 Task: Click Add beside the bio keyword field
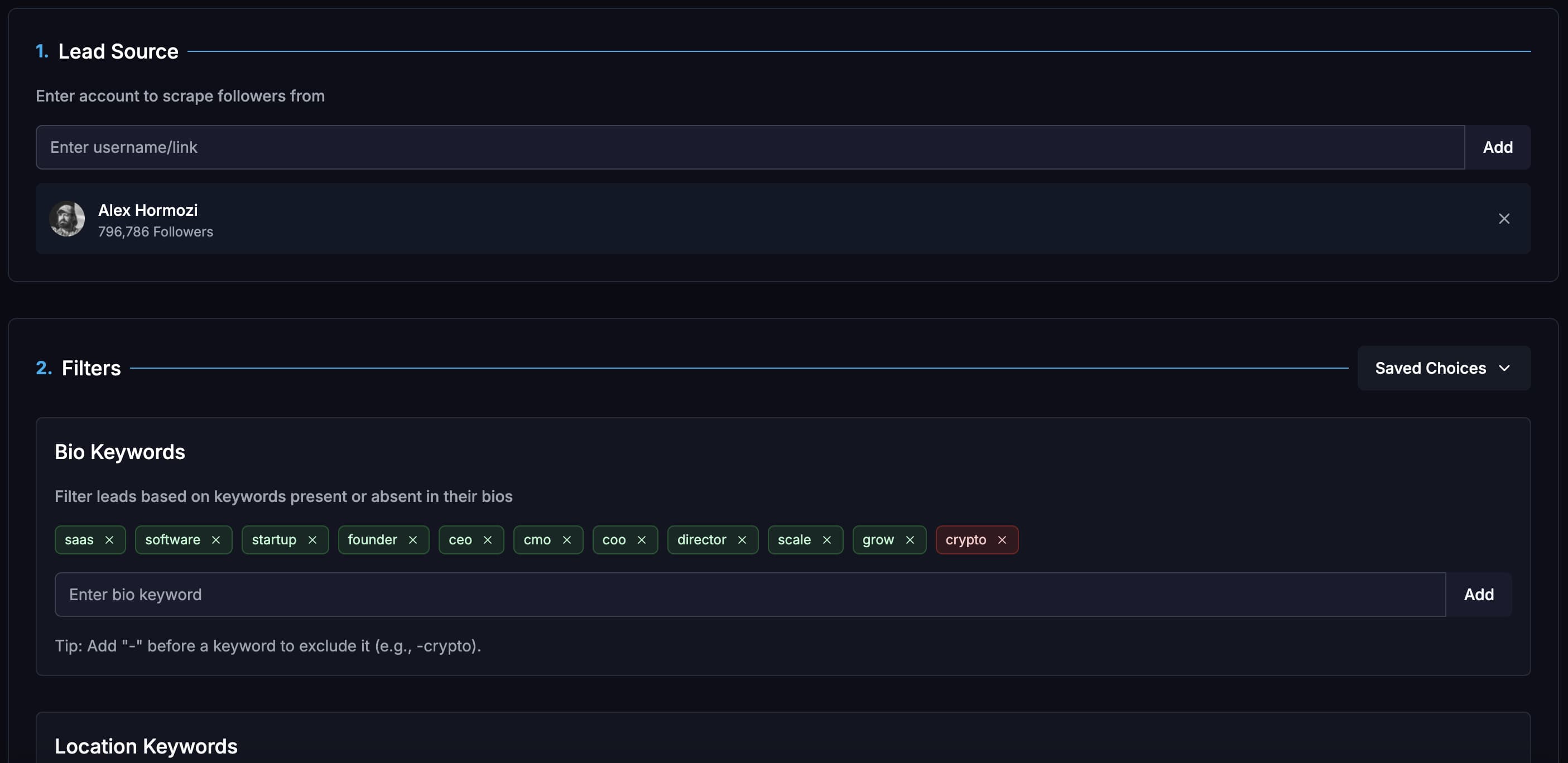pyautogui.click(x=1479, y=595)
